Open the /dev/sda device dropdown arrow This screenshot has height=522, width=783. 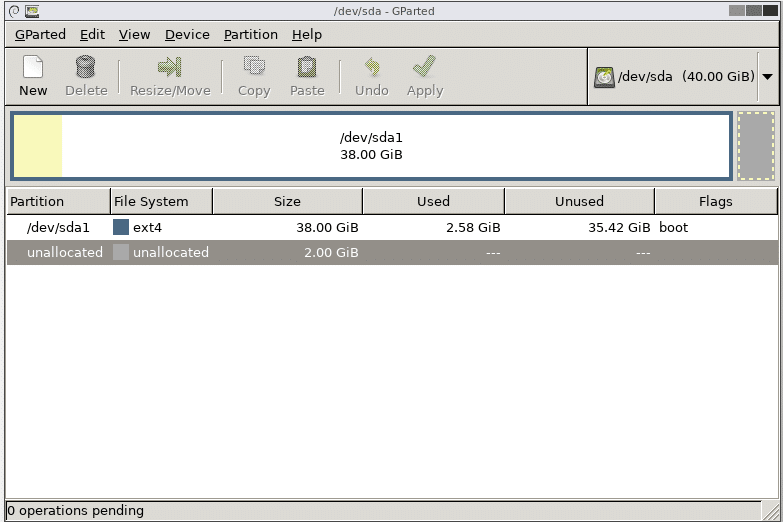(767, 77)
